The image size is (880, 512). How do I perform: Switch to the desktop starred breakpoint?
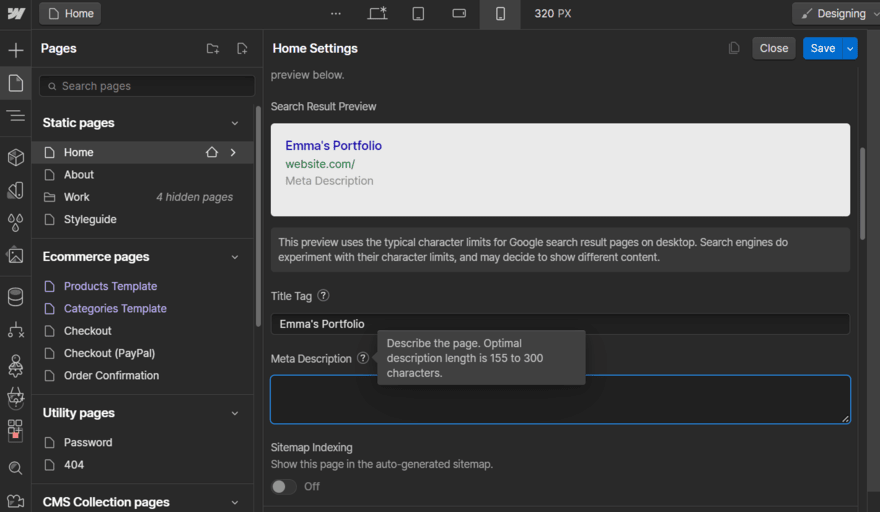pyautogui.click(x=377, y=13)
